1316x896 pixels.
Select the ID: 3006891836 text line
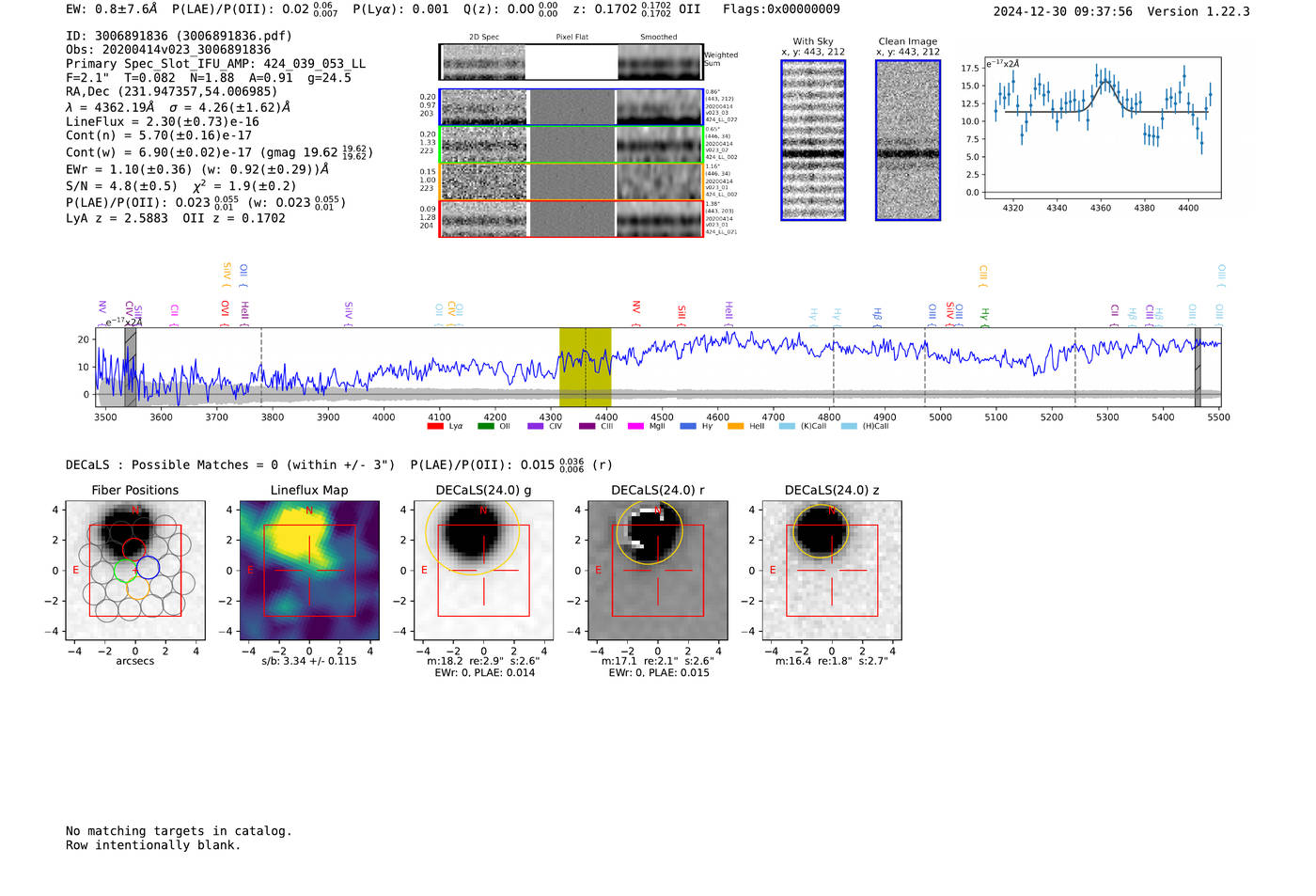[x=179, y=36]
